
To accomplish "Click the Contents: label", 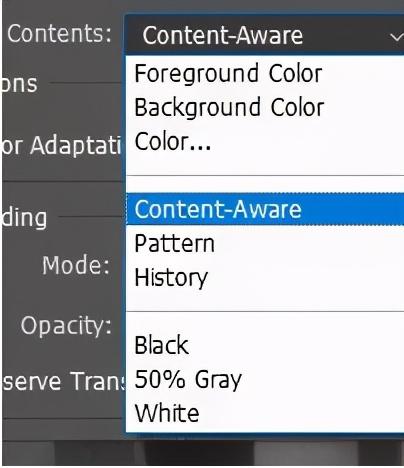I will [x=59, y=34].
